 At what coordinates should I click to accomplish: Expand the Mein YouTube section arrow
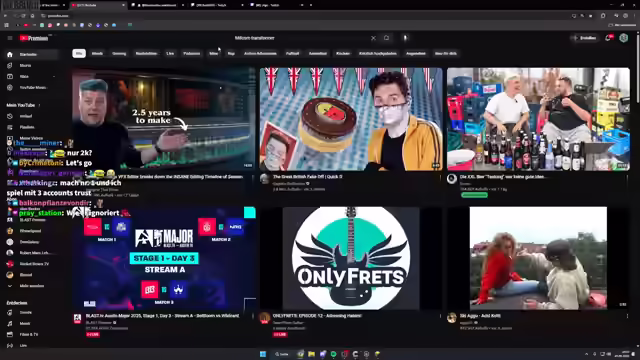39,105
